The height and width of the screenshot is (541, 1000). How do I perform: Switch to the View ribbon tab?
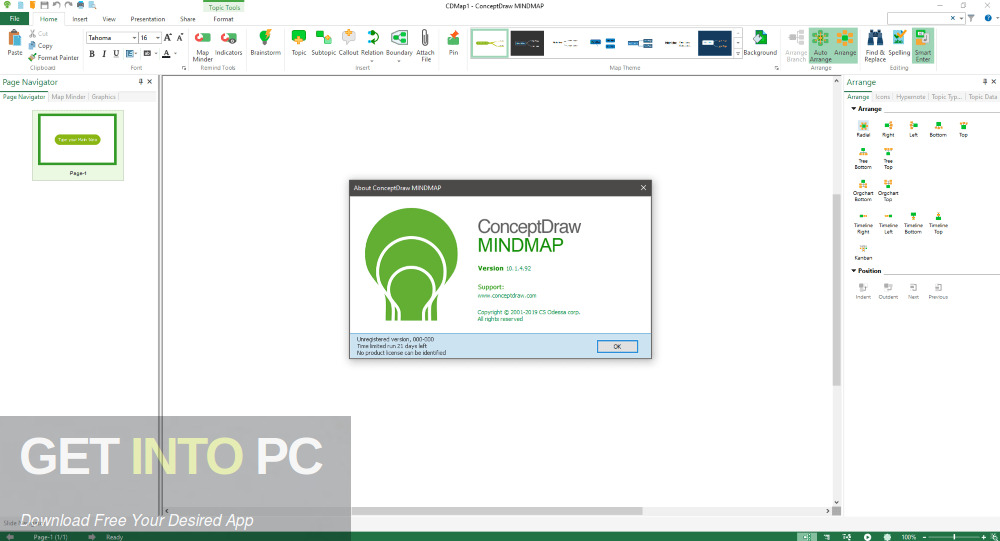click(109, 19)
